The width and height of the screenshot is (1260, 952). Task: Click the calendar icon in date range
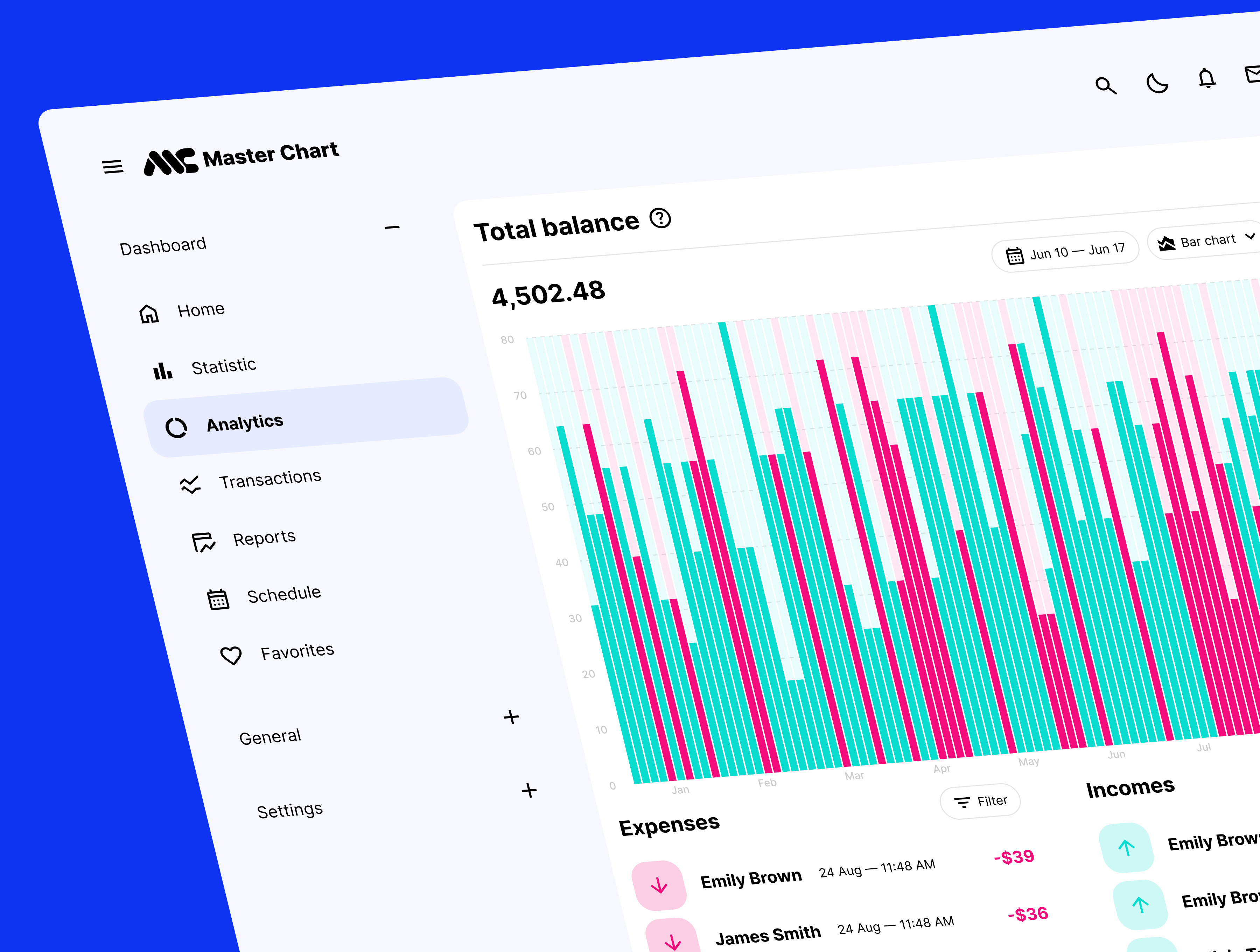click(x=1015, y=256)
